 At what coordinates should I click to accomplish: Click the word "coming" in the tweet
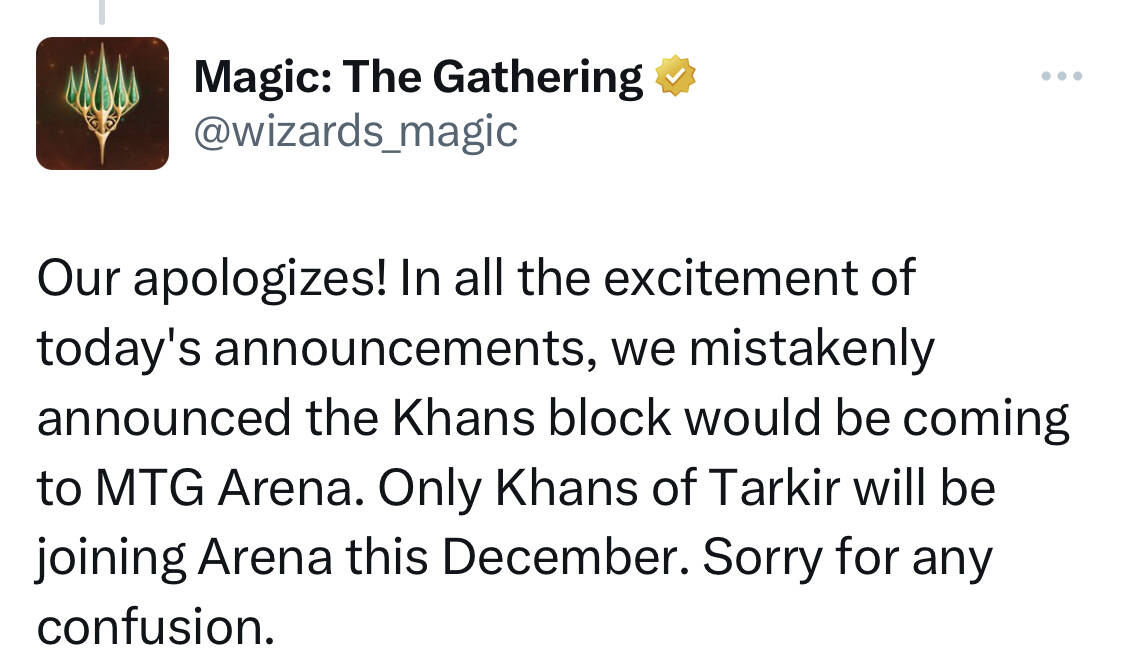coord(987,419)
